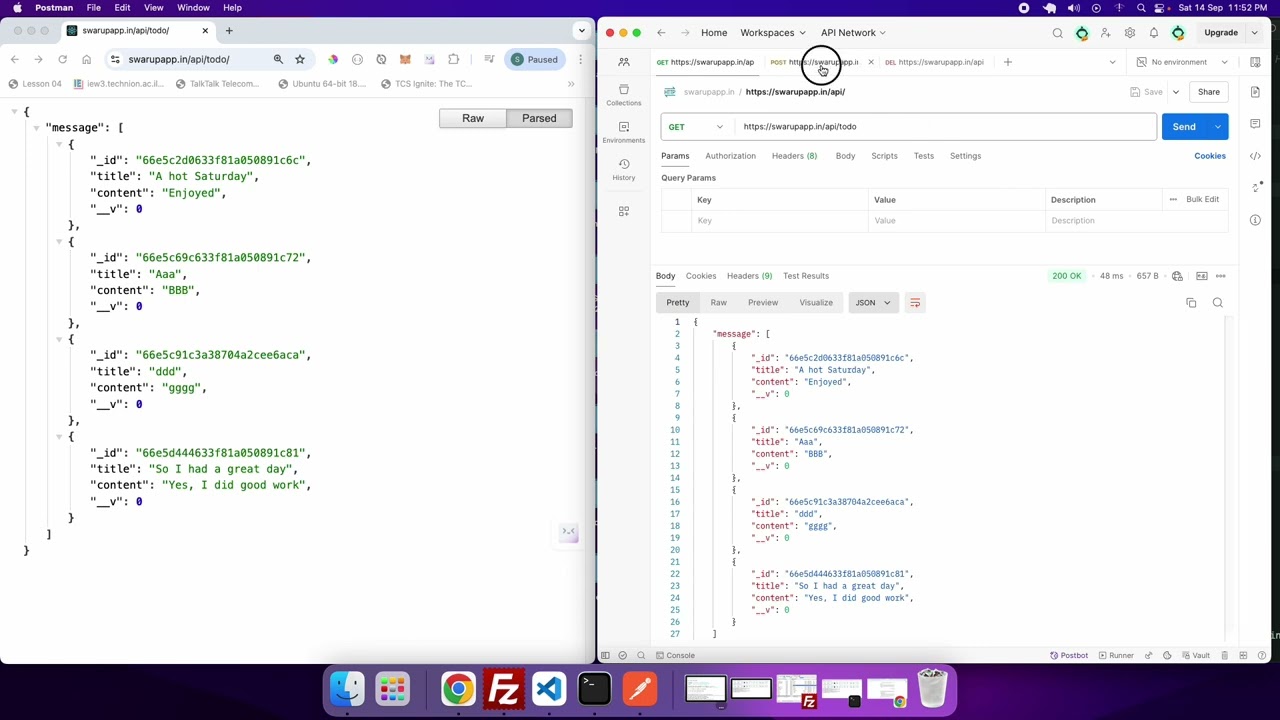Open Vault in the status bar
1280x720 pixels.
1194,655
